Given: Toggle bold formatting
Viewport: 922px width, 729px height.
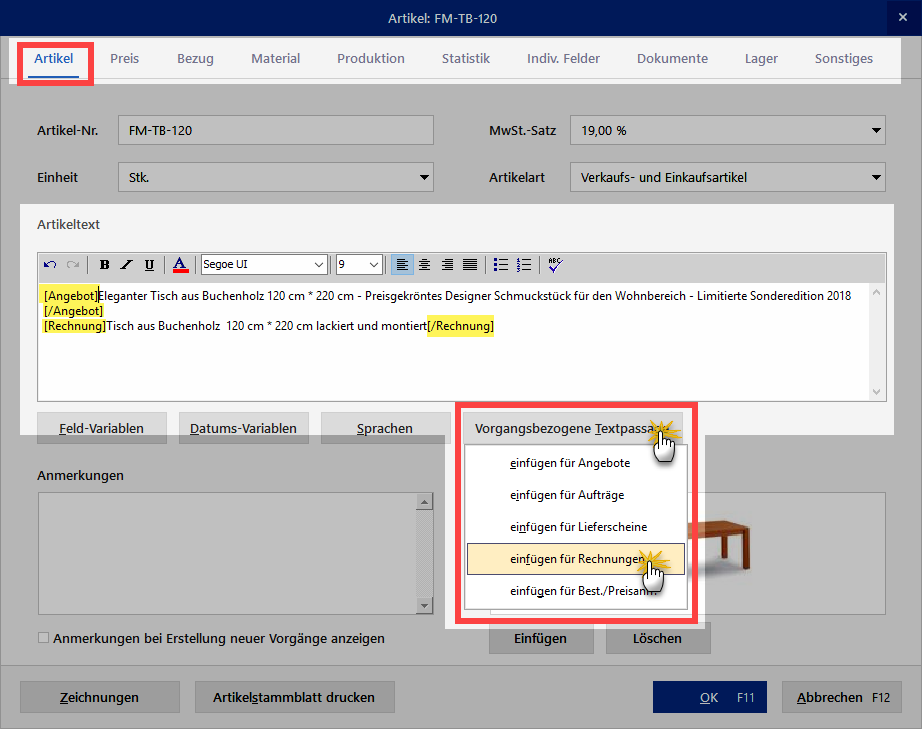Looking at the screenshot, I should [104, 265].
